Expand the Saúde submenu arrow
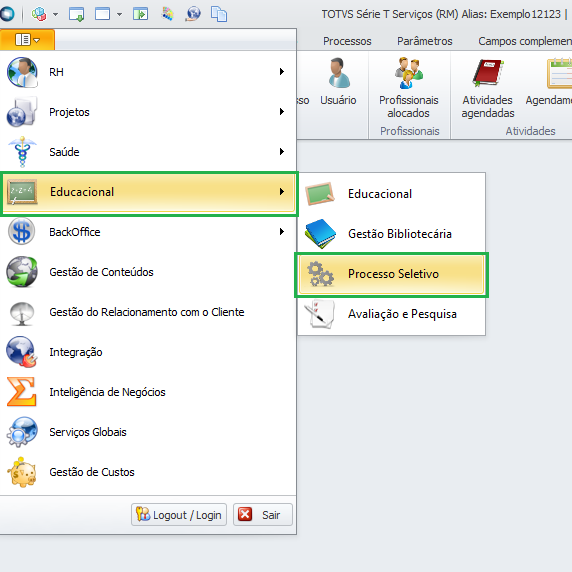 (282, 151)
